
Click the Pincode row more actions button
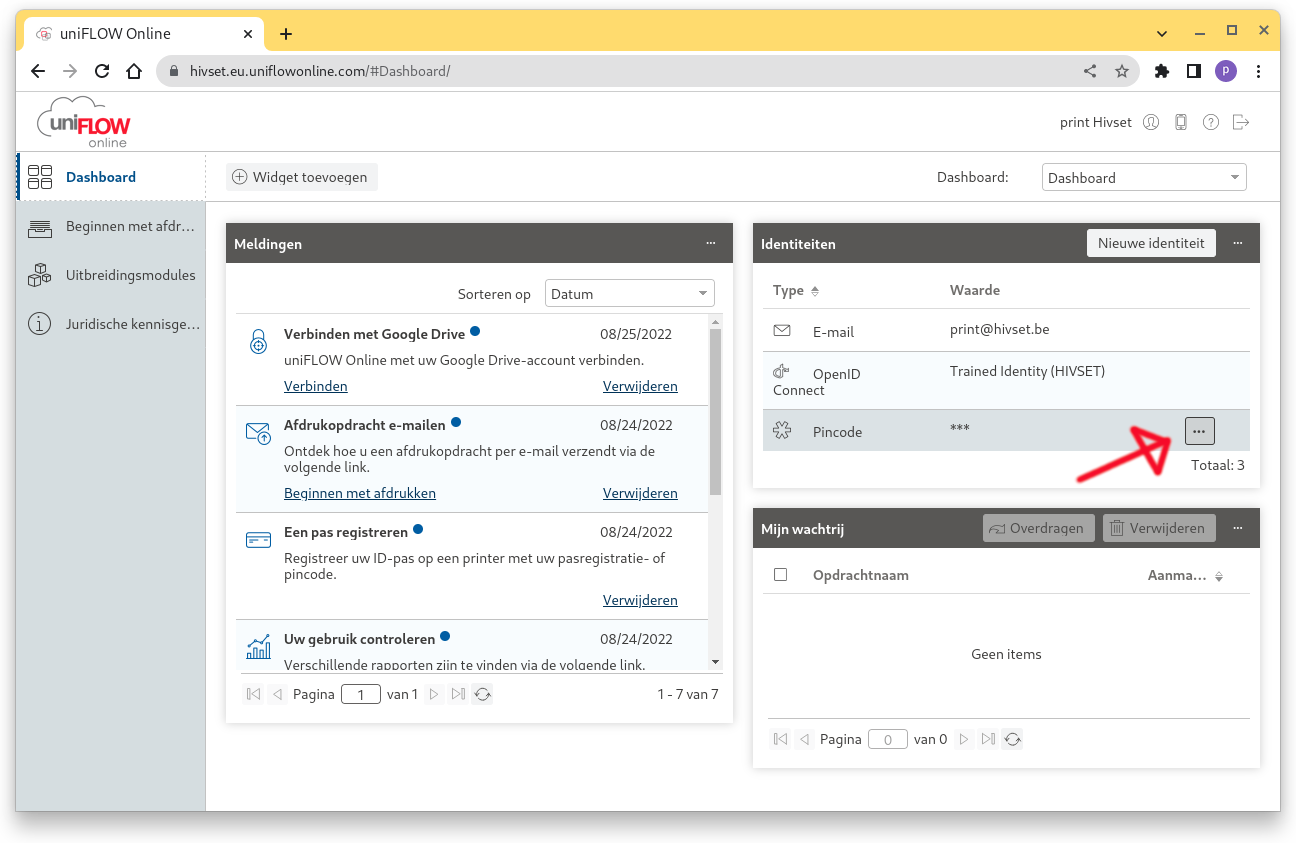pyautogui.click(x=1199, y=431)
